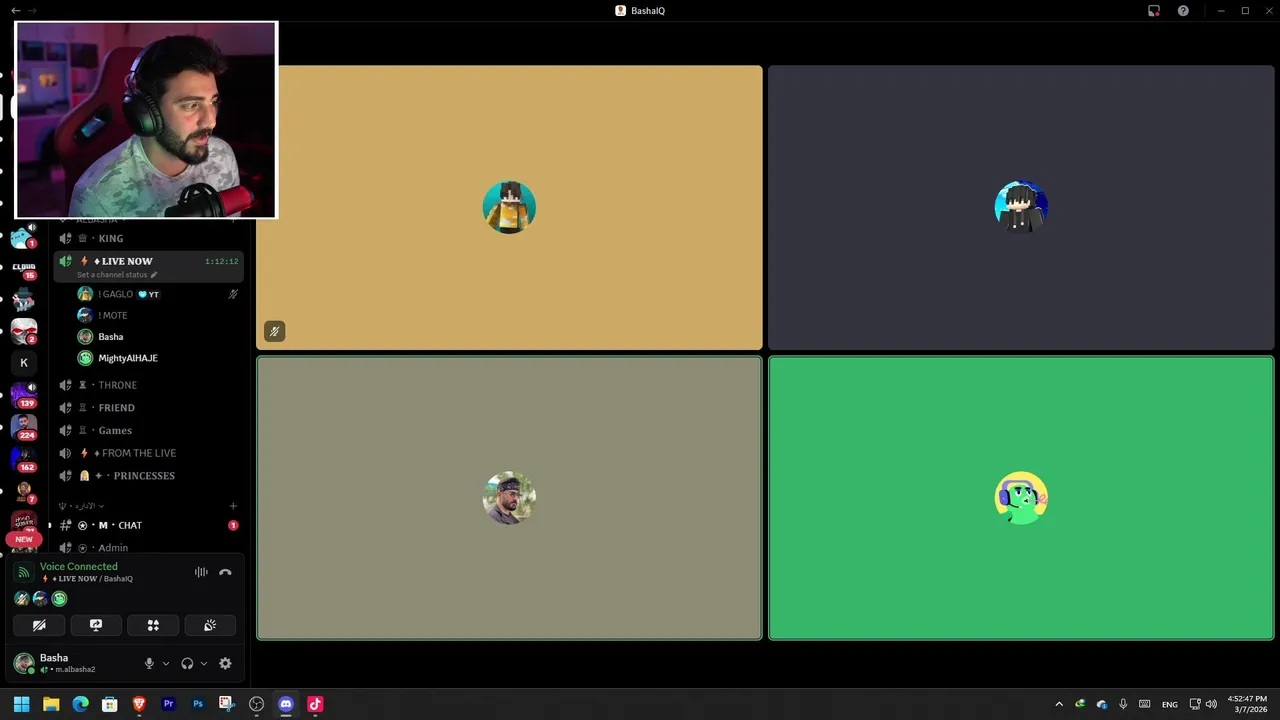The height and width of the screenshot is (720, 1280).
Task: Open MightyAlHAJE green avatar in voice panel
Action: pyautogui.click(x=59, y=598)
